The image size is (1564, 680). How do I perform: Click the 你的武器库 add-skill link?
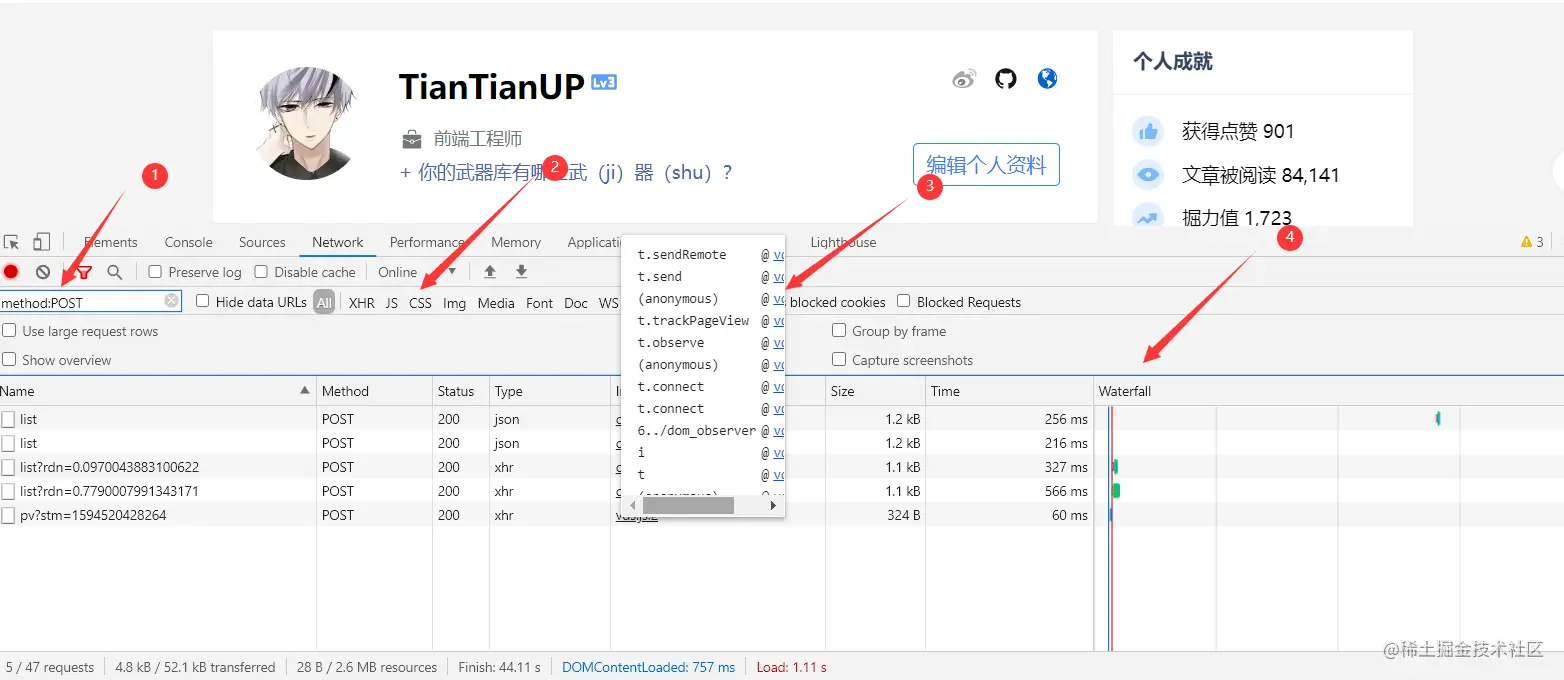(566, 172)
